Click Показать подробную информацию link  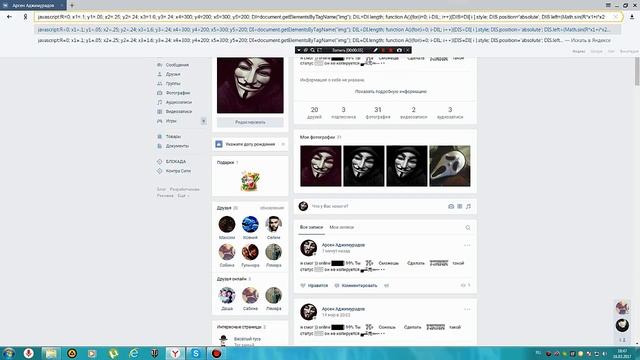tap(391, 91)
